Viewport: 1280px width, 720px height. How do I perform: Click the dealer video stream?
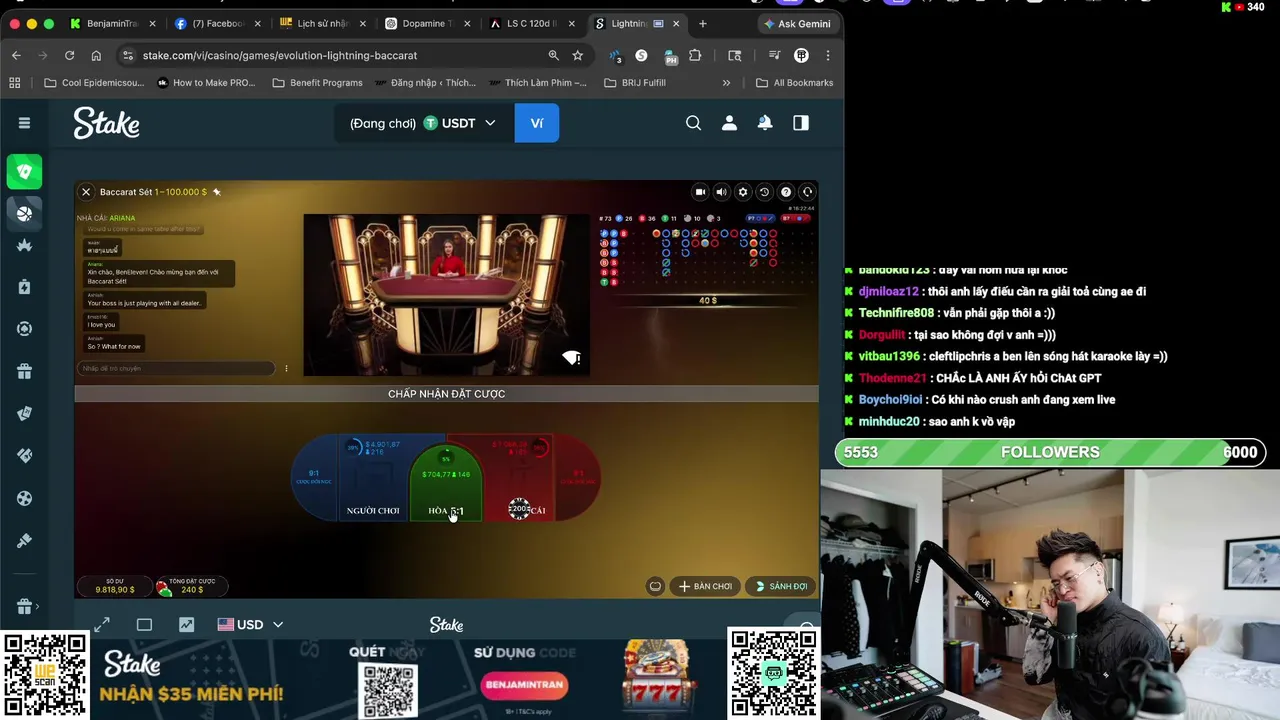pyautogui.click(x=446, y=295)
